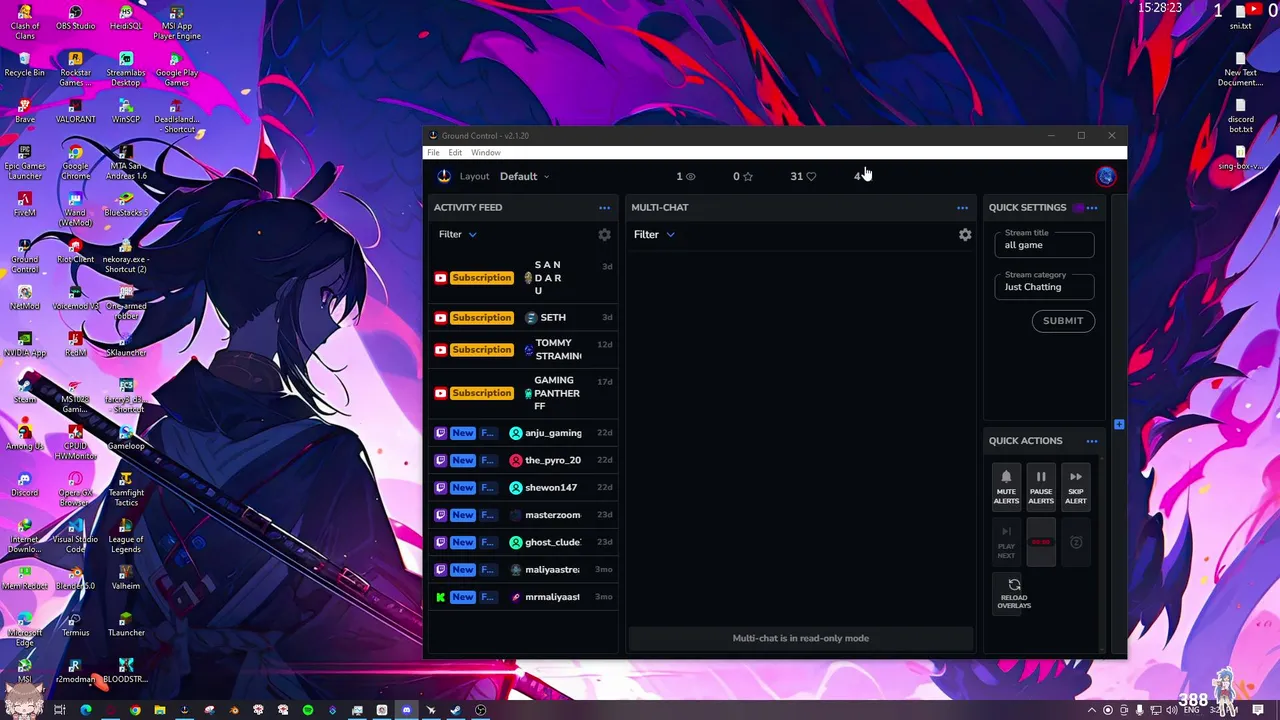Open the Activity Feed three-dots menu
Viewport: 1280px width, 720px height.
pyautogui.click(x=604, y=208)
